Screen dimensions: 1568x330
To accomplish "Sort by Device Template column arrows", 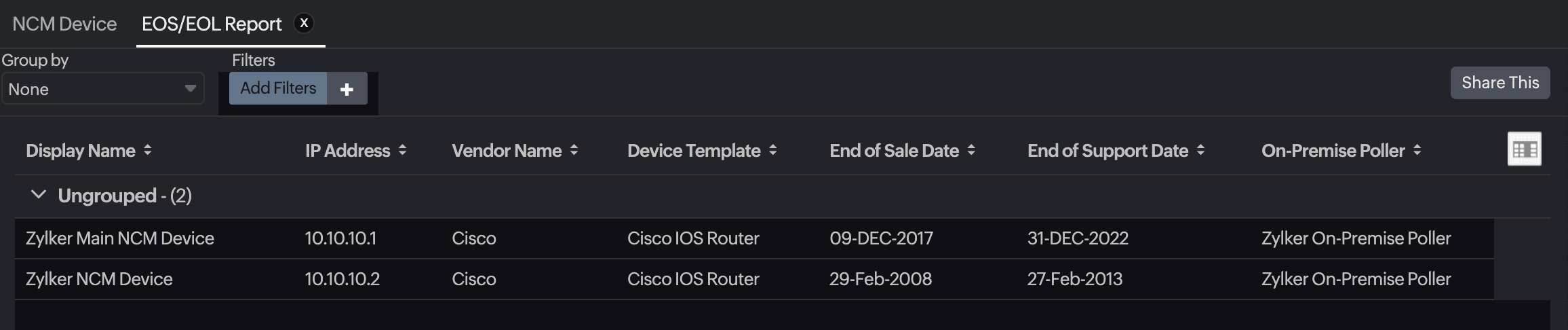I will [772, 151].
